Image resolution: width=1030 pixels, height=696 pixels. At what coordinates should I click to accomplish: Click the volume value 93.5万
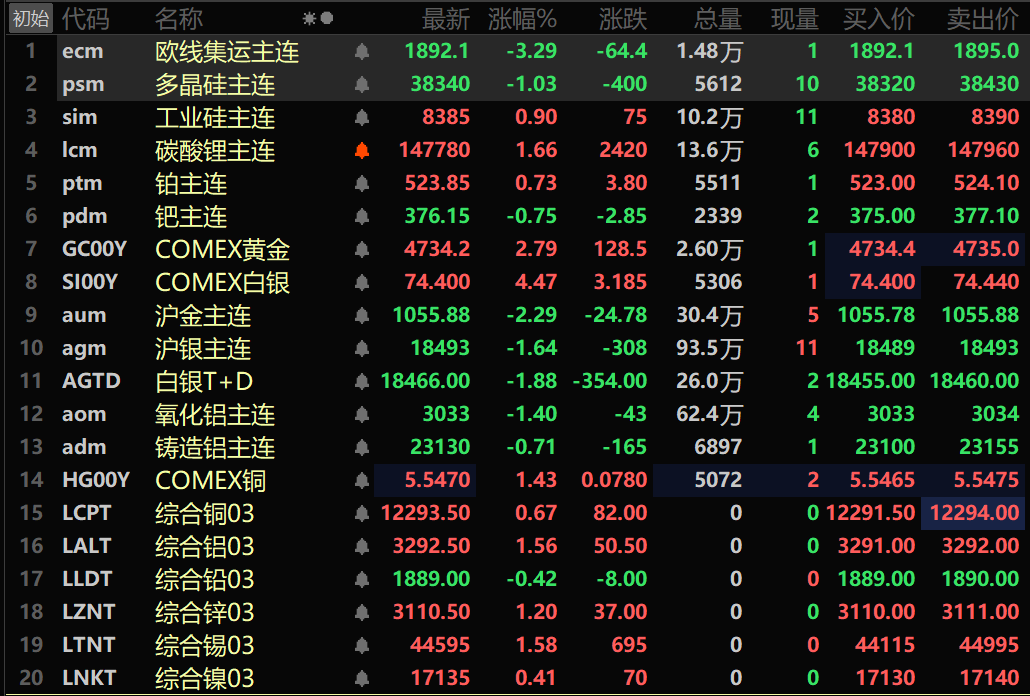point(709,348)
